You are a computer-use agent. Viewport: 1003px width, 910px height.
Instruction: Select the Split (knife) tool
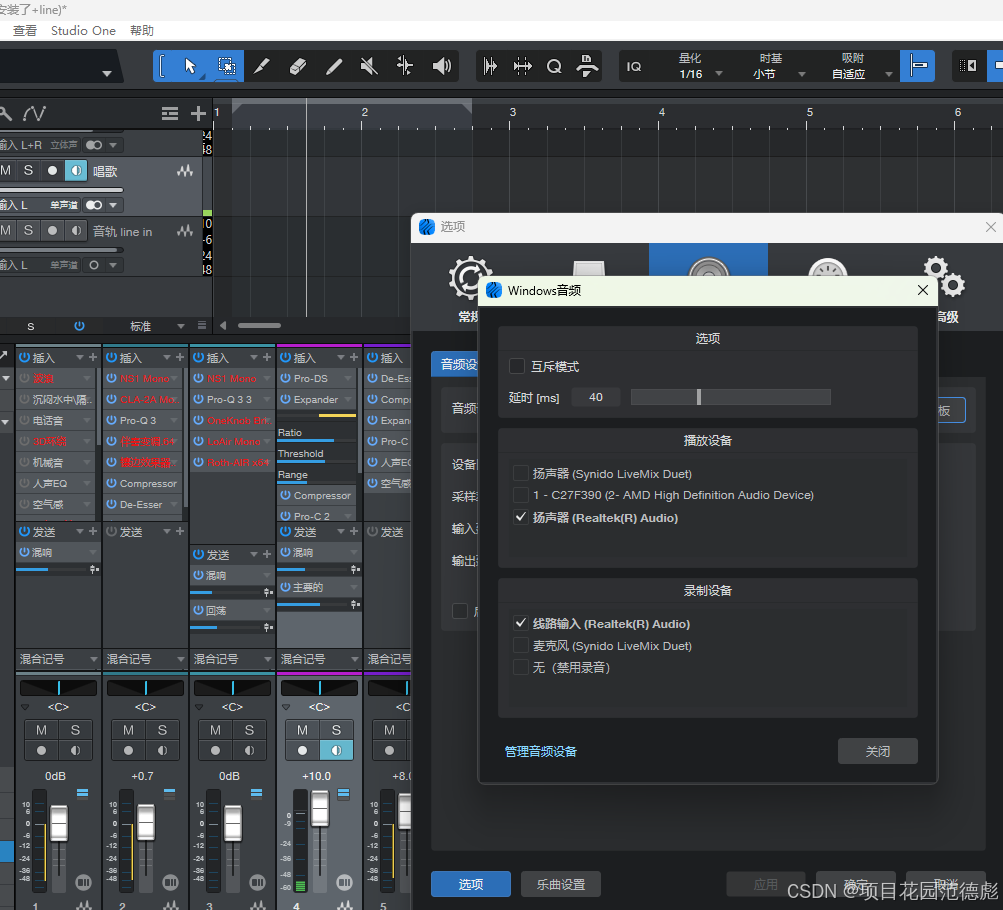tap(262, 66)
